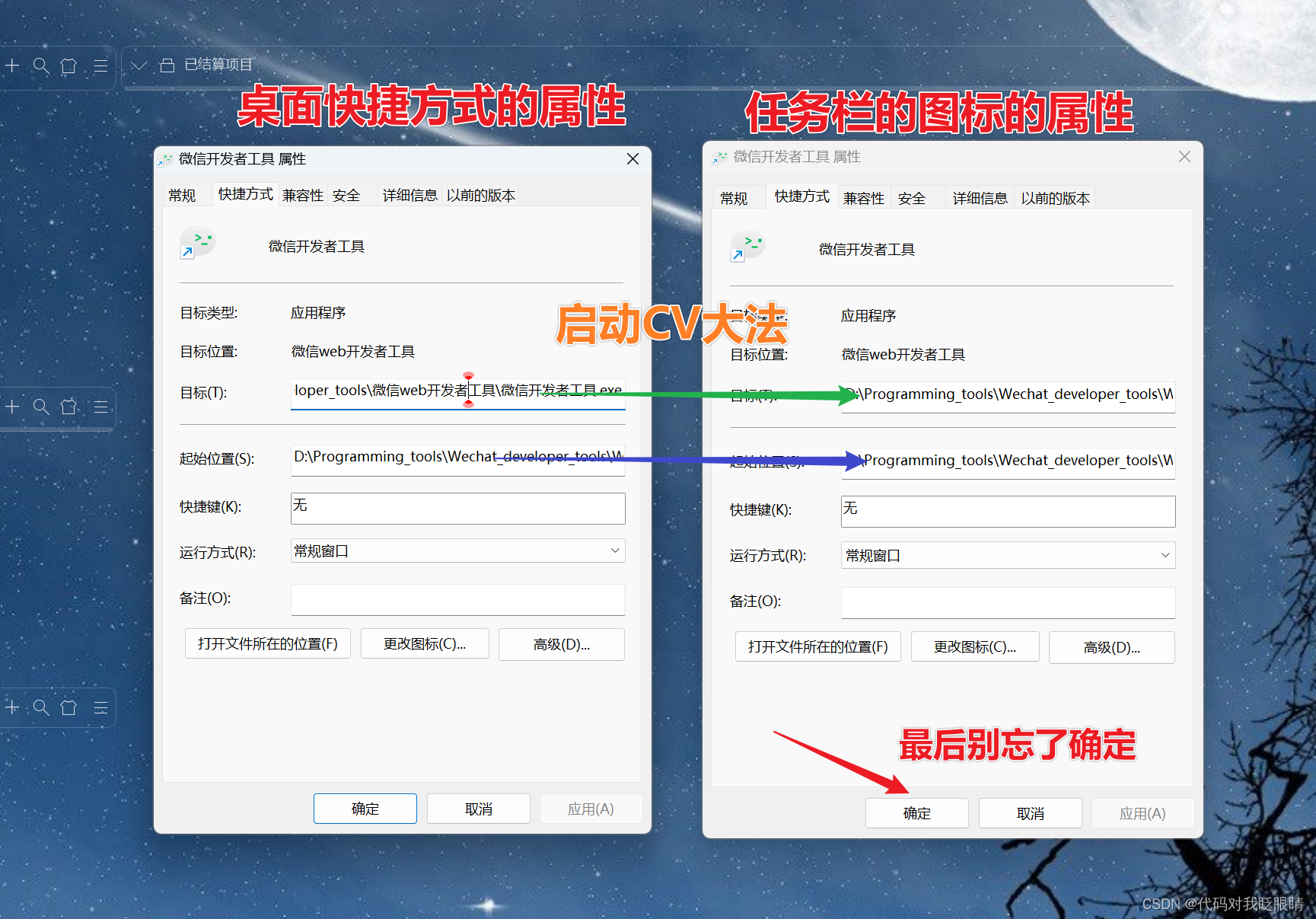Click plus icon in the bottom widget toolbar
Image resolution: width=1316 pixels, height=919 pixels.
click(12, 707)
